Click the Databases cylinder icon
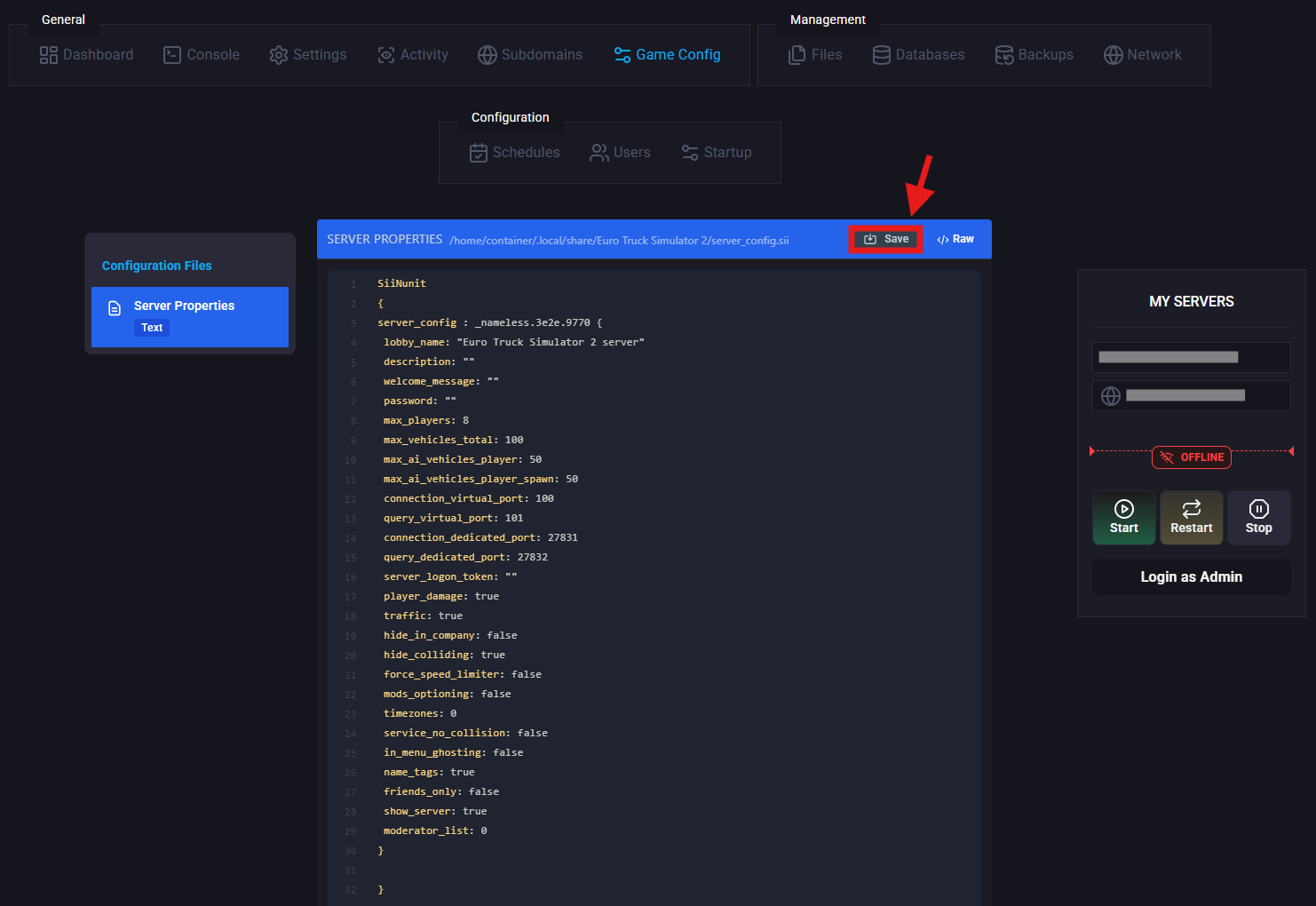The width and height of the screenshot is (1316, 906). [x=882, y=55]
